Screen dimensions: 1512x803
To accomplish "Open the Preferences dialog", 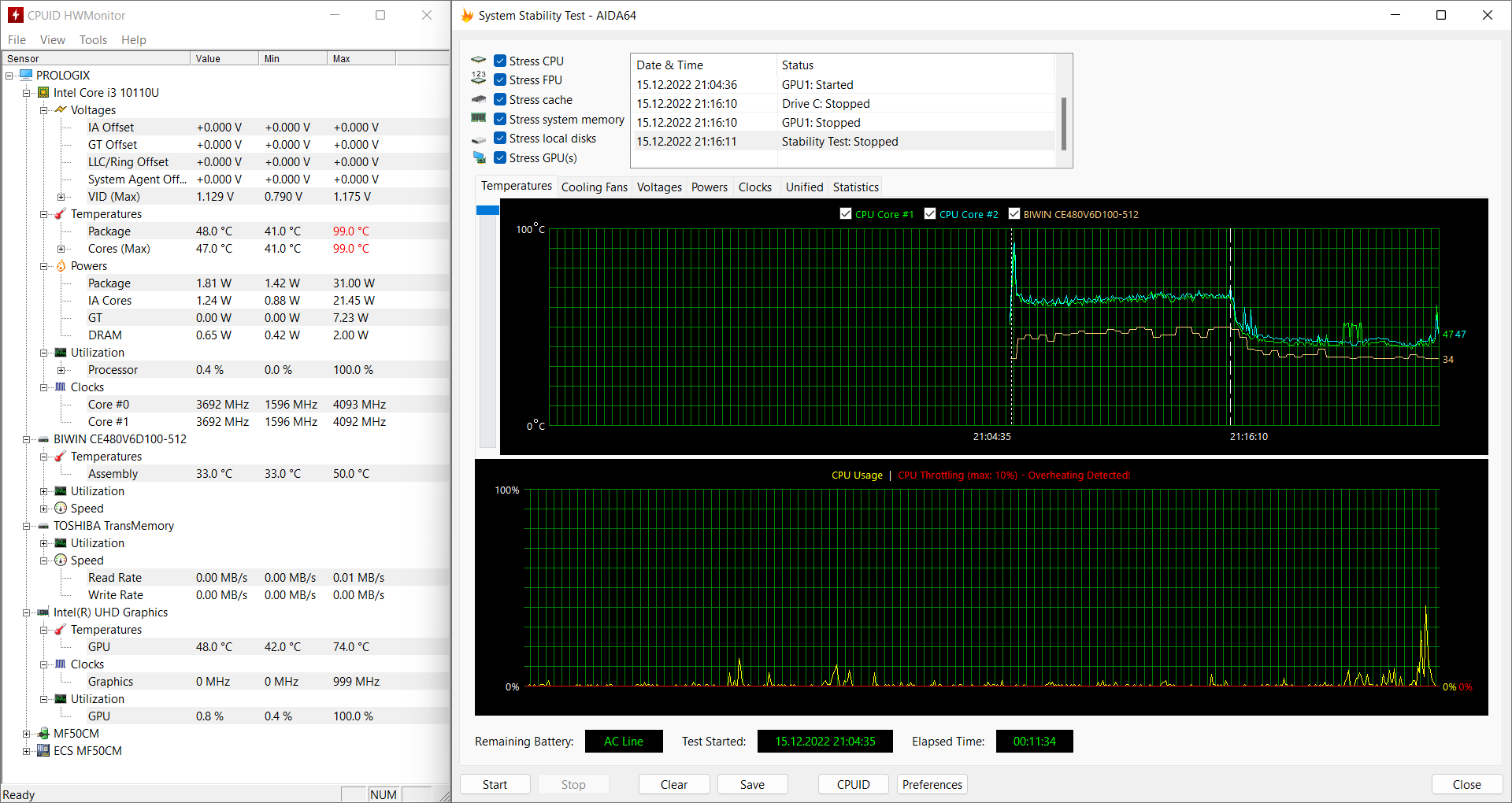I will [932, 784].
